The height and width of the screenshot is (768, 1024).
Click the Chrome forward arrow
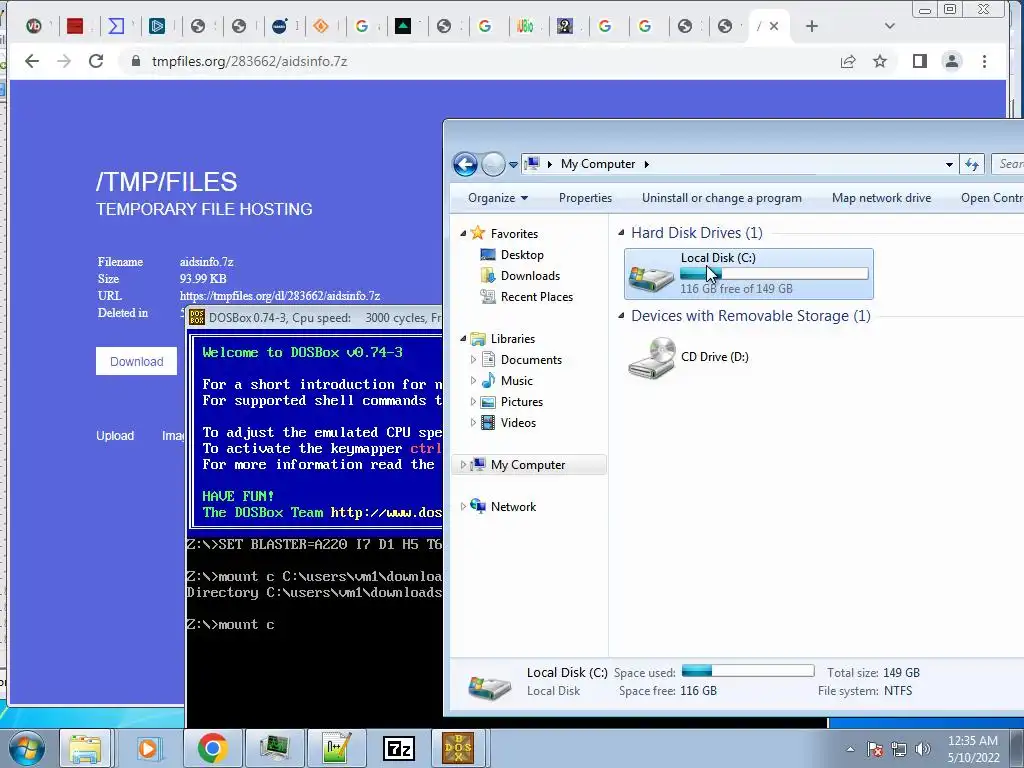tap(64, 61)
